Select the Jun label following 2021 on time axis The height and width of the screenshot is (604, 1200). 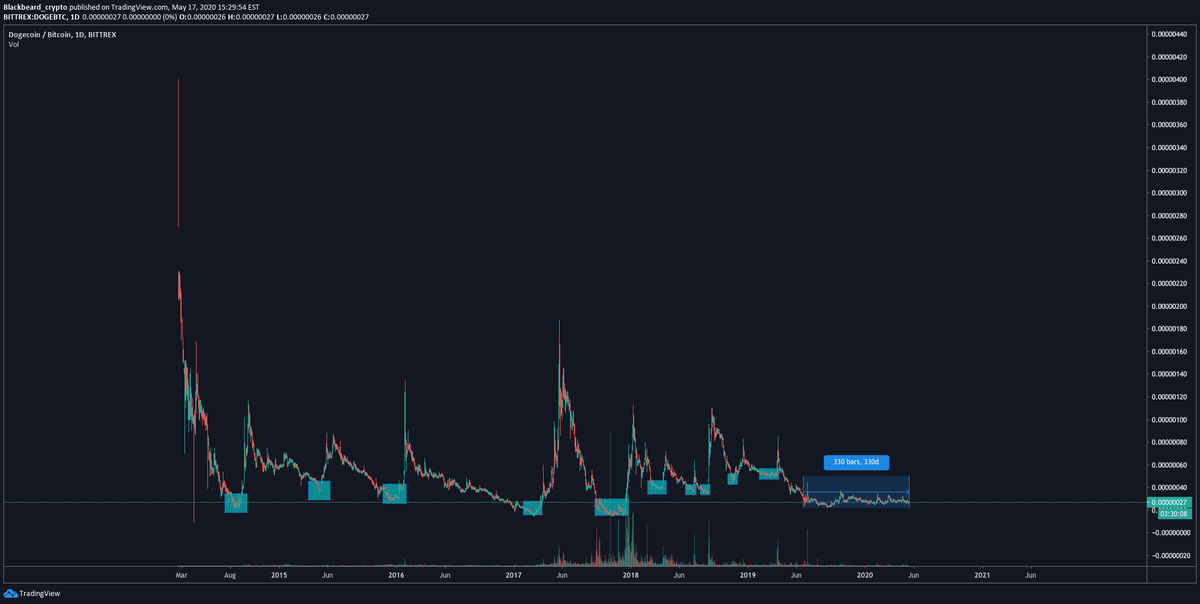(x=1030, y=576)
